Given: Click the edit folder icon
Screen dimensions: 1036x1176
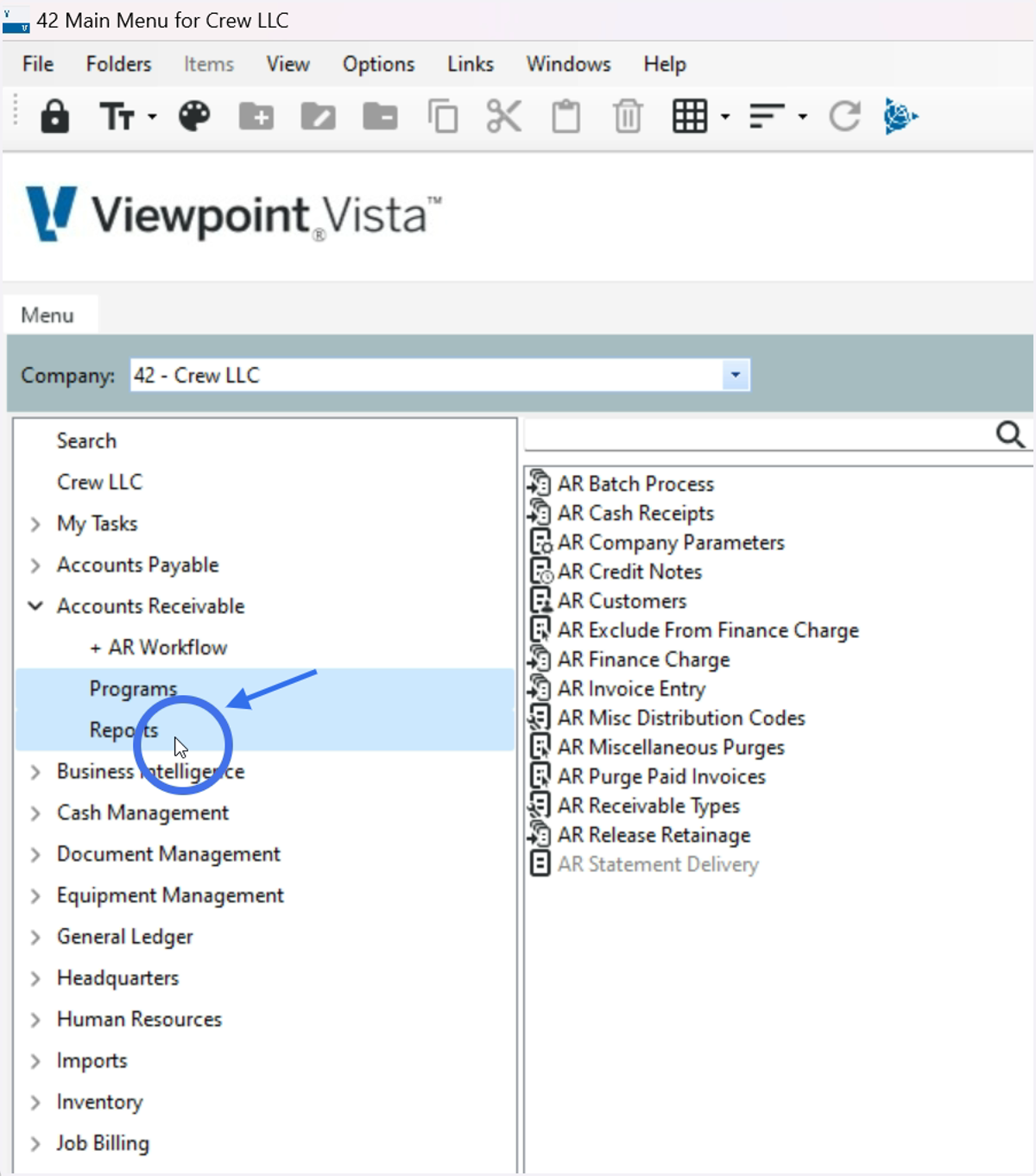Looking at the screenshot, I should click(x=319, y=116).
